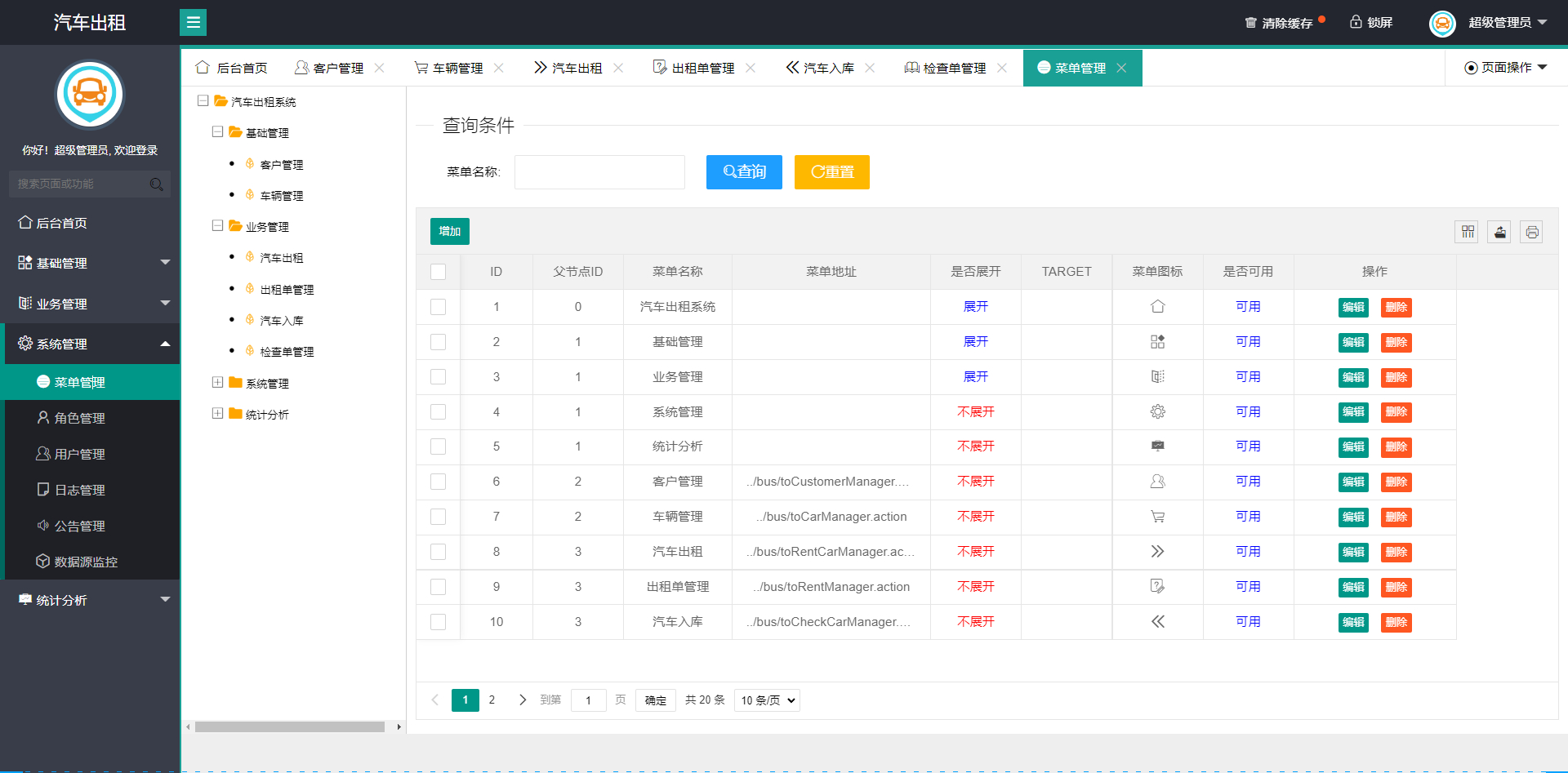Collapse the 系统管理 tree node

218,383
